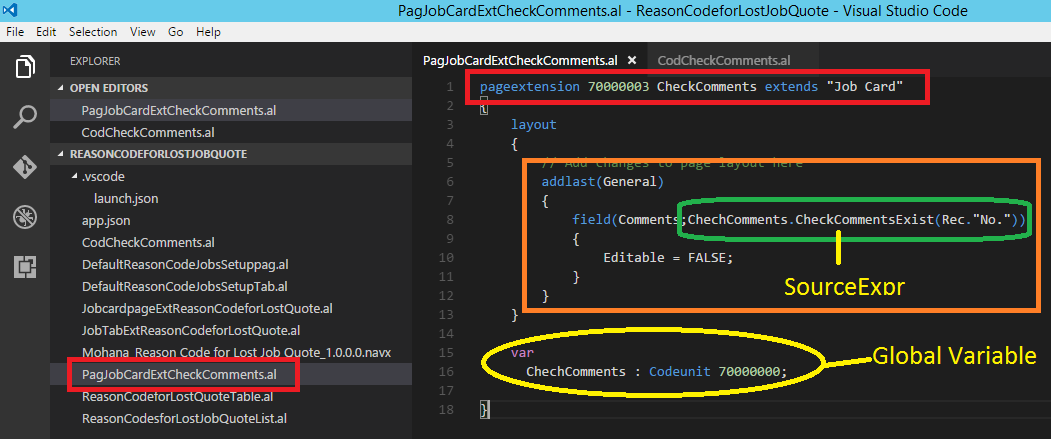Open ReasonCodesforLostJobQuoteList.al file
Screen dimensions: 1051x439
coord(184,418)
